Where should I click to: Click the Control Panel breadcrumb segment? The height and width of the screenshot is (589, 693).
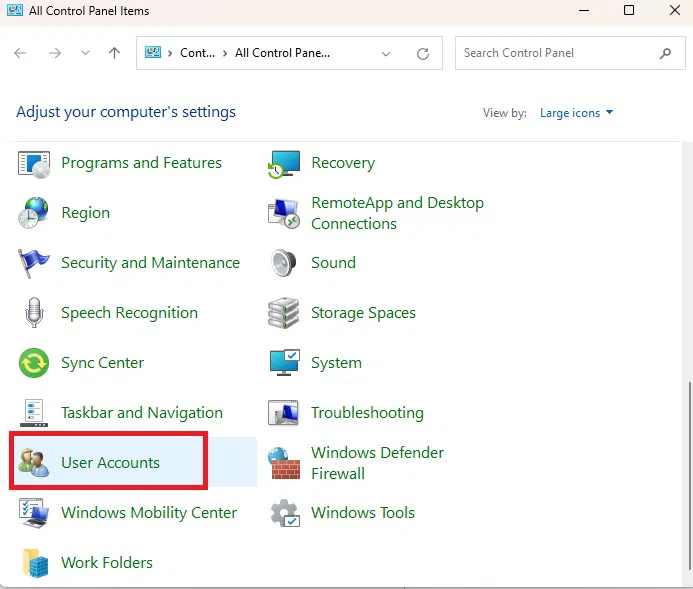pos(197,53)
